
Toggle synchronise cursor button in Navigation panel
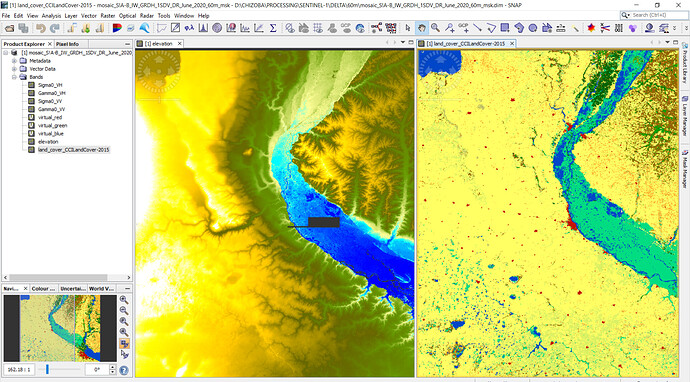click(x=124, y=354)
